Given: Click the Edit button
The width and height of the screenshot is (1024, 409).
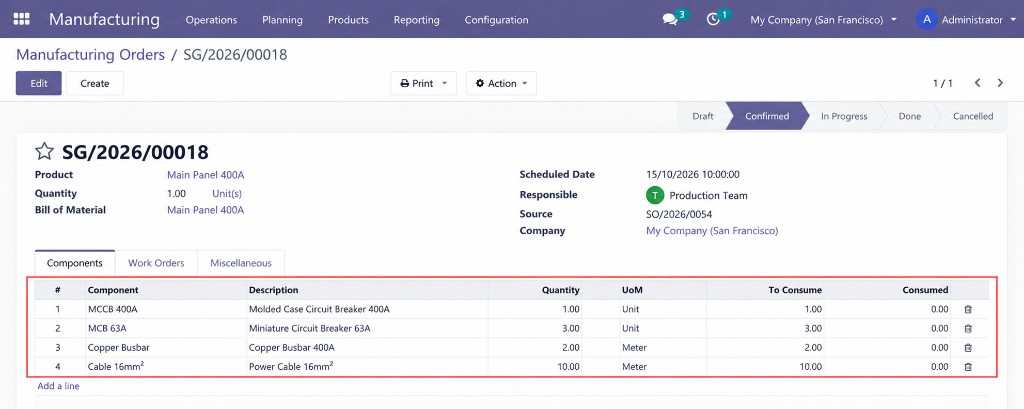Looking at the screenshot, I should pyautogui.click(x=39, y=83).
